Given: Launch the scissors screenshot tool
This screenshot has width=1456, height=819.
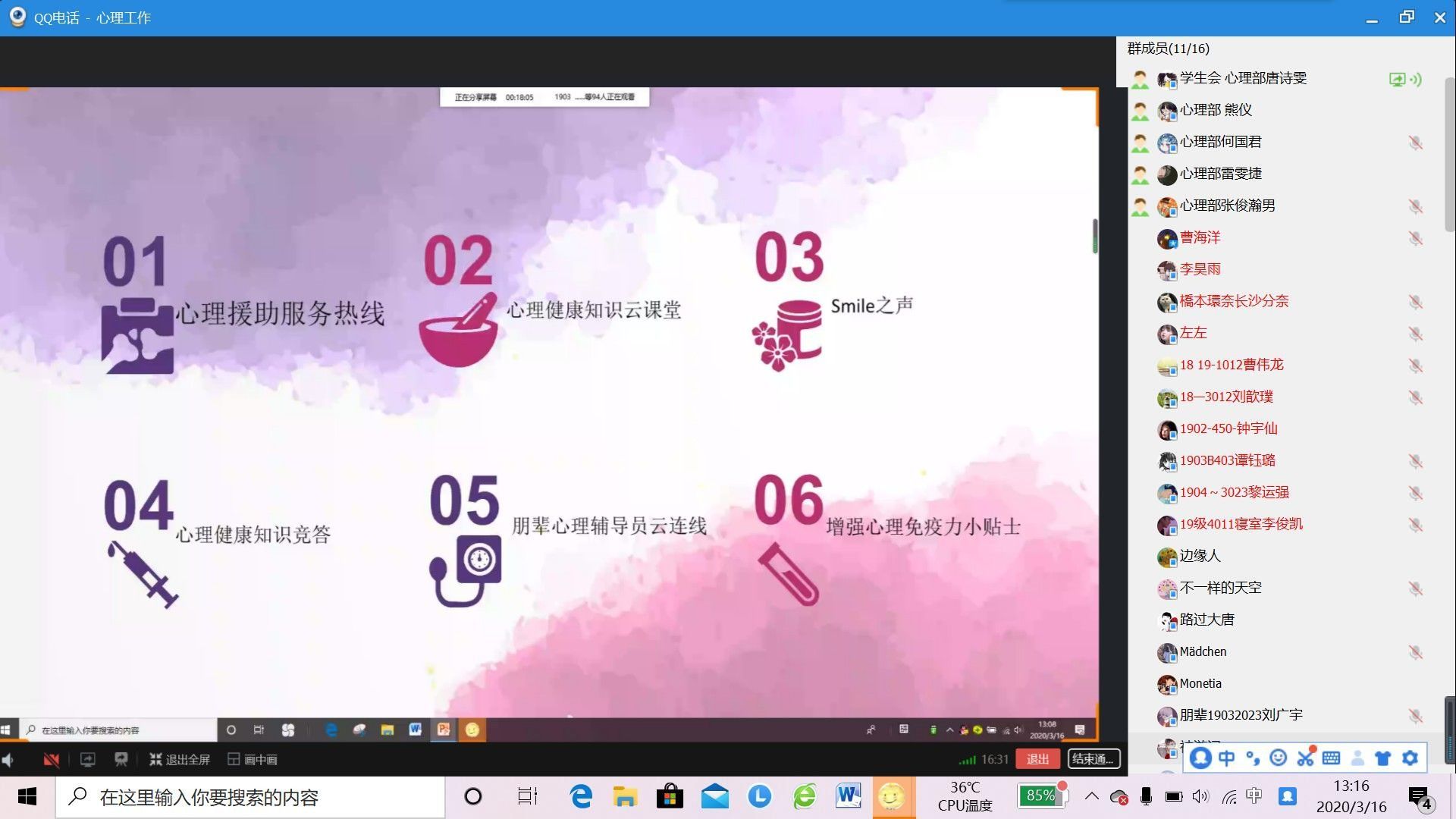Looking at the screenshot, I should pyautogui.click(x=1305, y=758).
